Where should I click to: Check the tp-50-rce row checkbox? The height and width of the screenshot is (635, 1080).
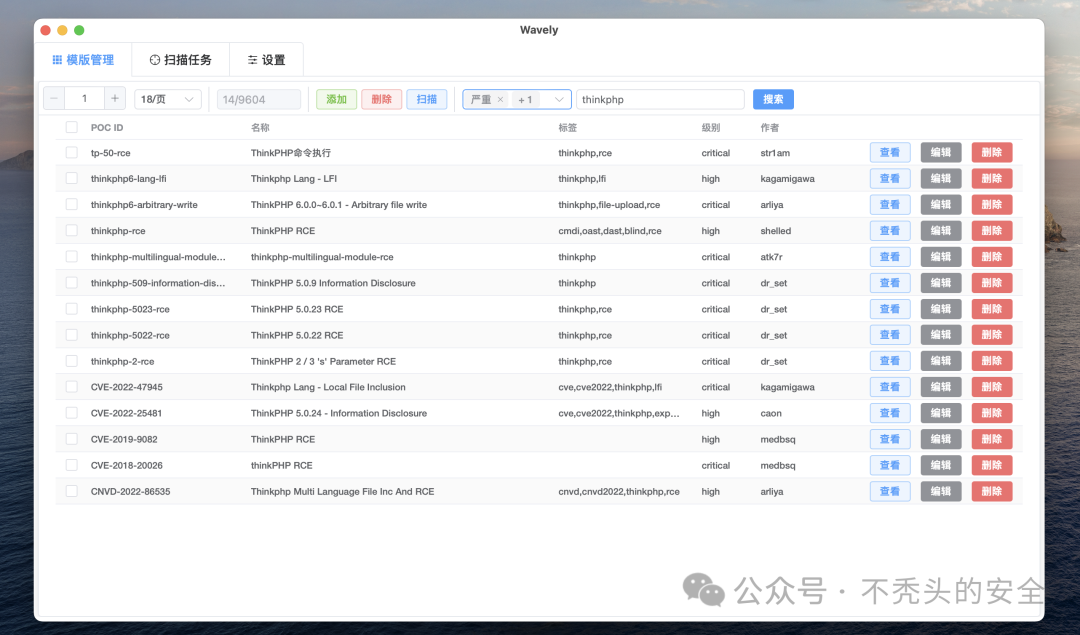[72, 152]
